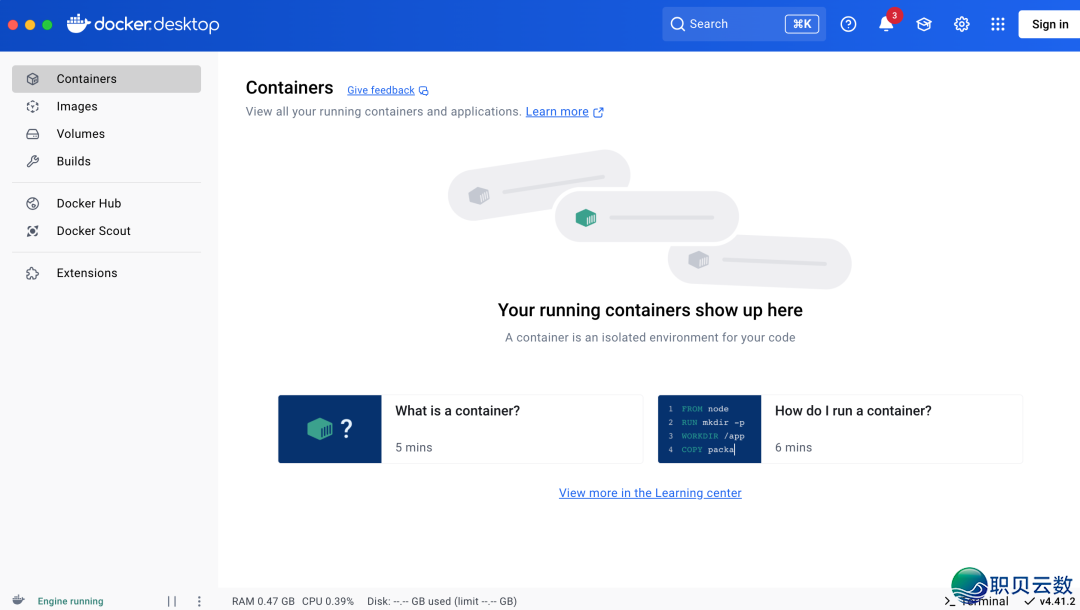Viewport: 1080px width, 610px height.
Task: Open the Extensions section
Action: (86, 273)
